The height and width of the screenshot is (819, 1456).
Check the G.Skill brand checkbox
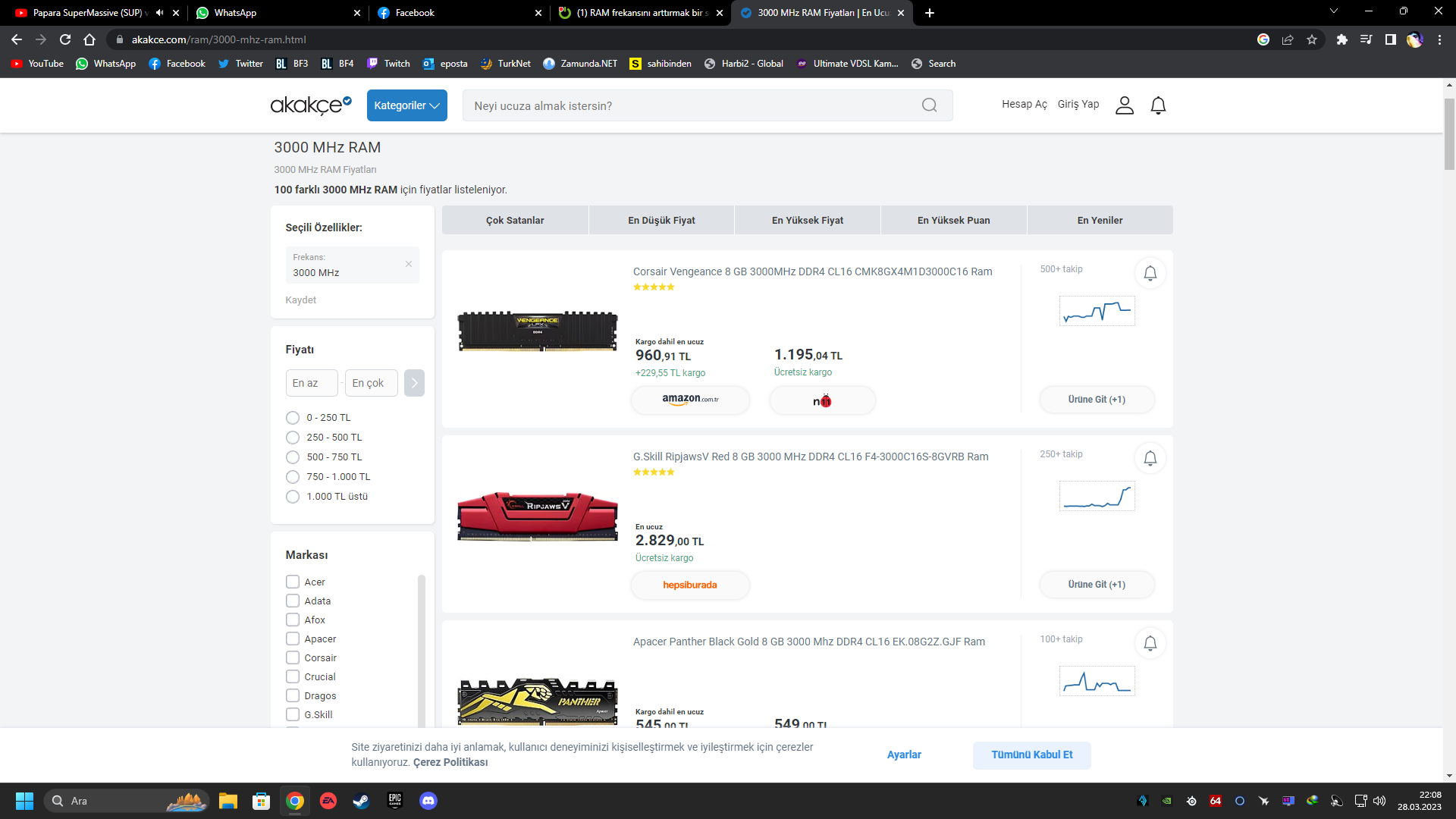293,714
